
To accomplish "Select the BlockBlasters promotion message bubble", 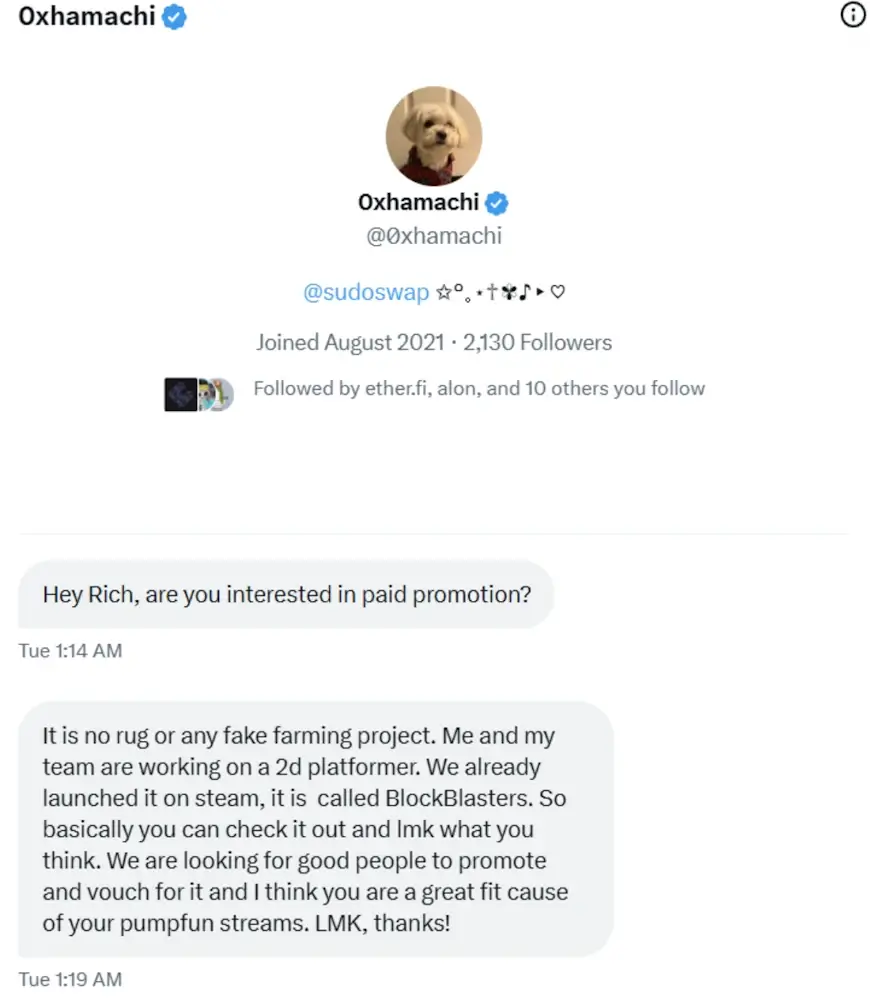I will 316,828.
